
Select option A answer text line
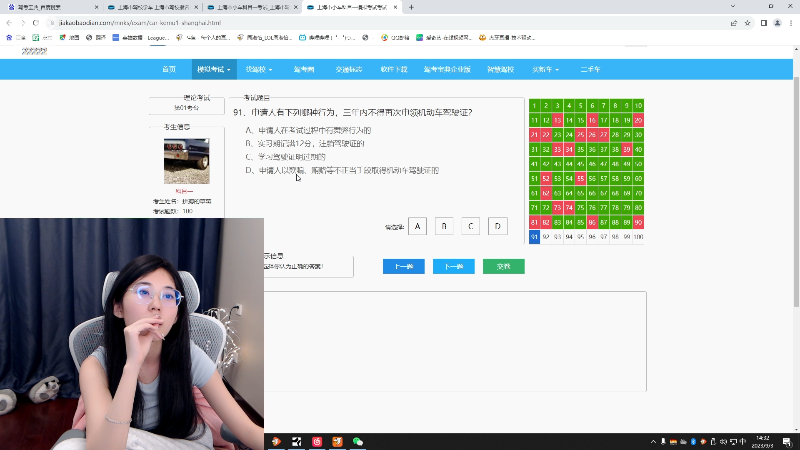click(x=308, y=131)
